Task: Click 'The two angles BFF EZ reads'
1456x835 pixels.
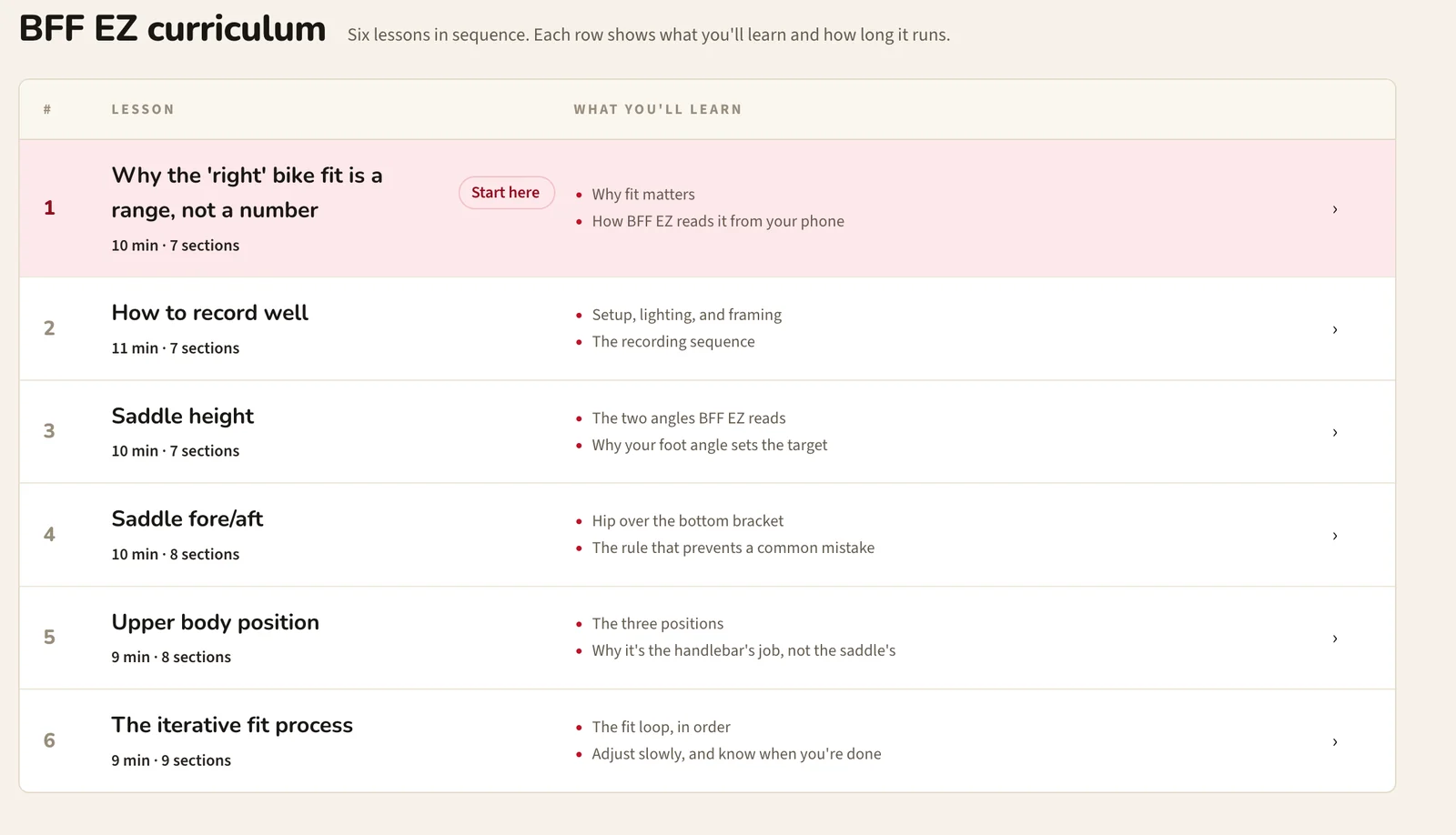Action: [689, 418]
